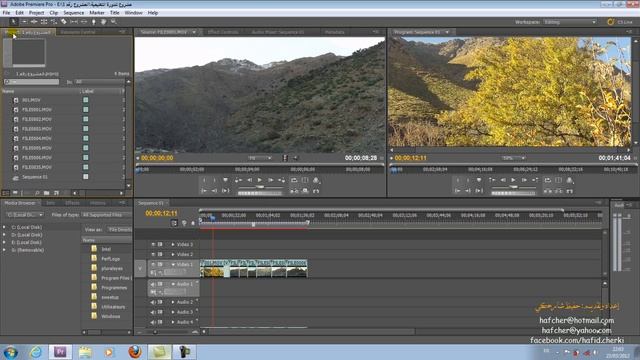Click the Find magnifier icon in Project panel
Screen dimensions: 640x360
37,193
